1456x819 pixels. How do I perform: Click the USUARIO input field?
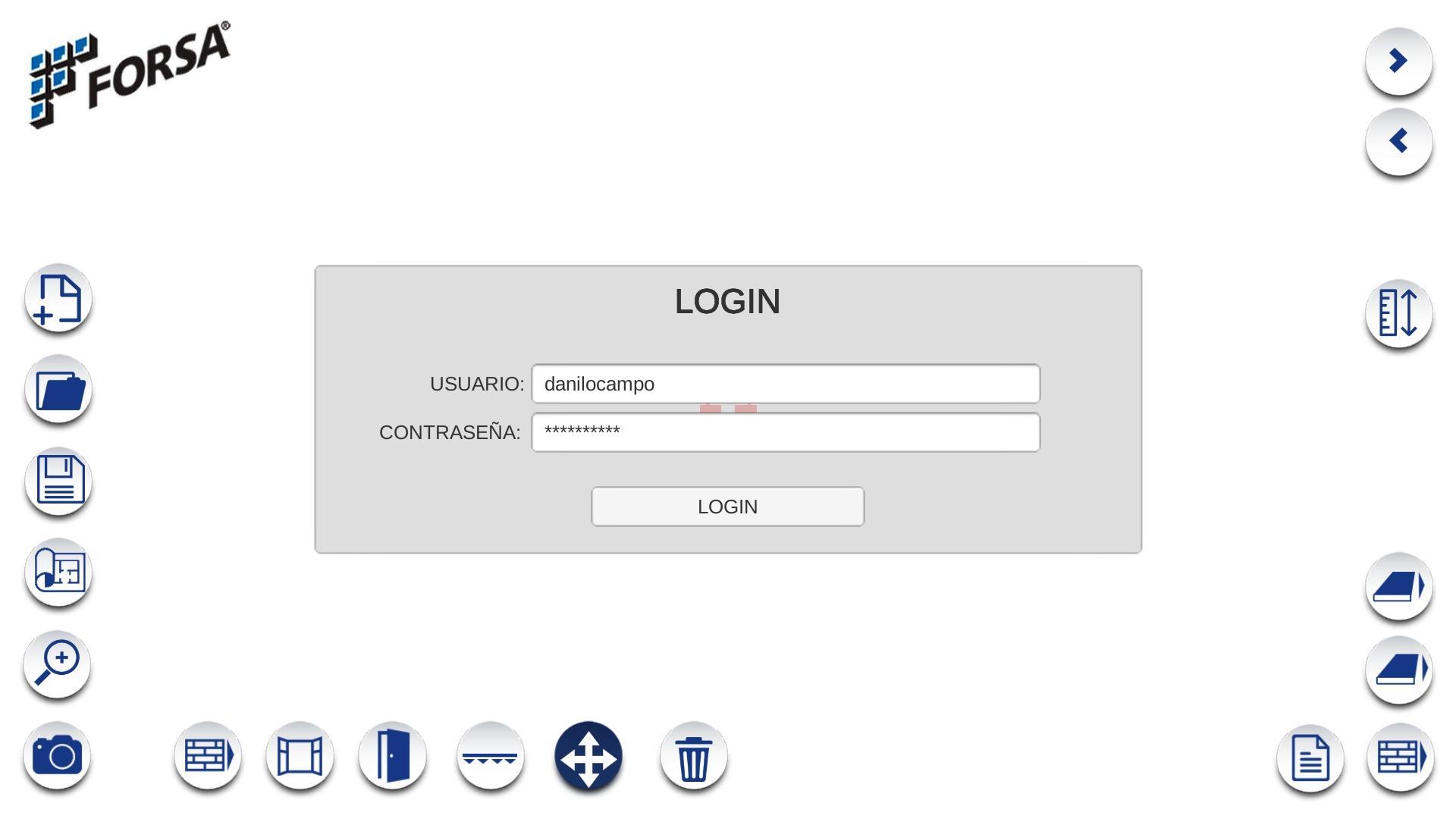pos(786,384)
